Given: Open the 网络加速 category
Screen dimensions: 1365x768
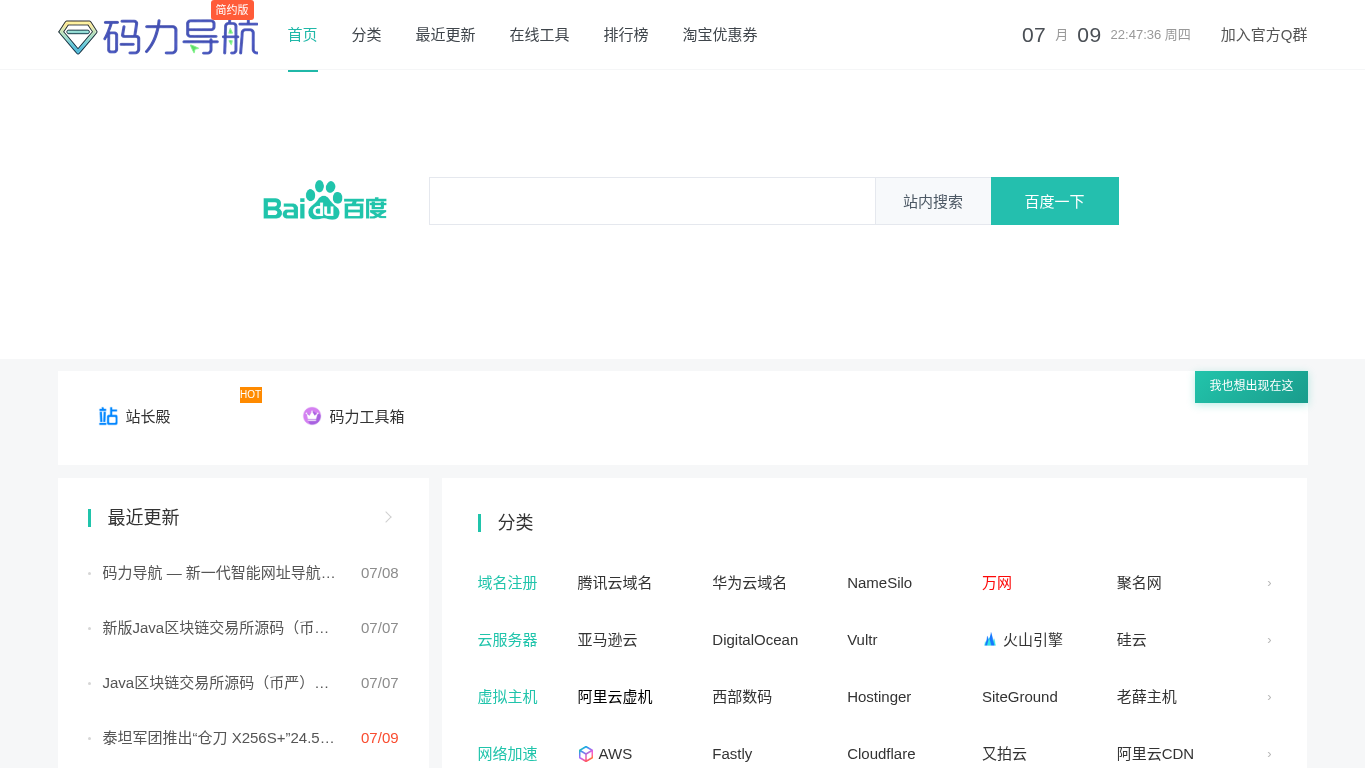Looking at the screenshot, I should coord(508,754).
